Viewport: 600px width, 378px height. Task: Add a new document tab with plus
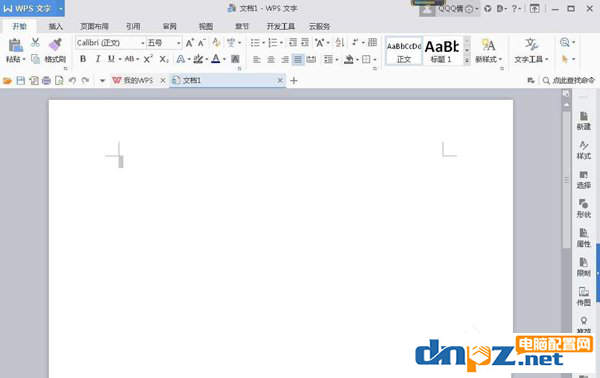[x=294, y=81]
